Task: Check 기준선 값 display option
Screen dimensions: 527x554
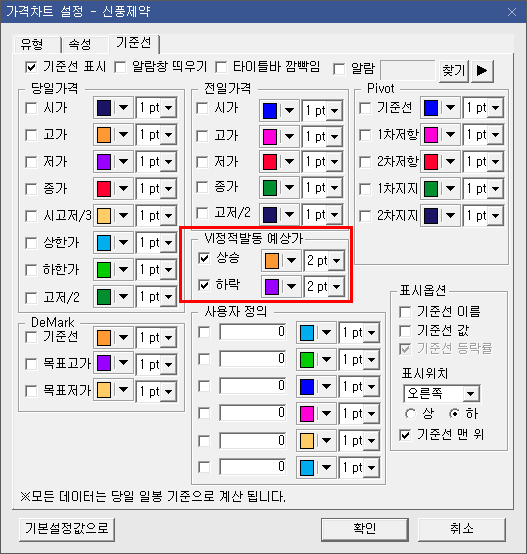Action: (405, 331)
